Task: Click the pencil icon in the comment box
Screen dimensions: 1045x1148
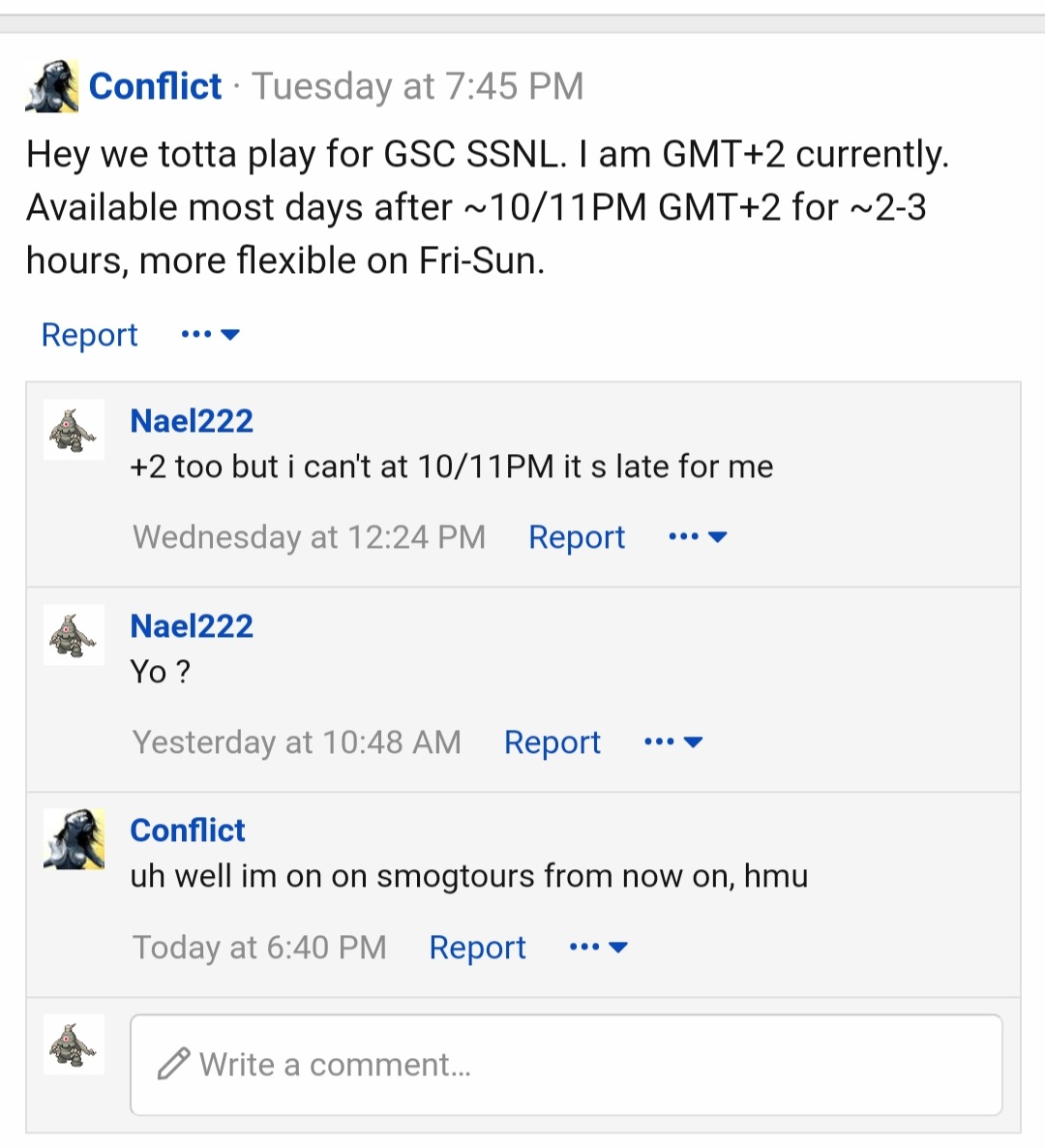Action: 173,1064
